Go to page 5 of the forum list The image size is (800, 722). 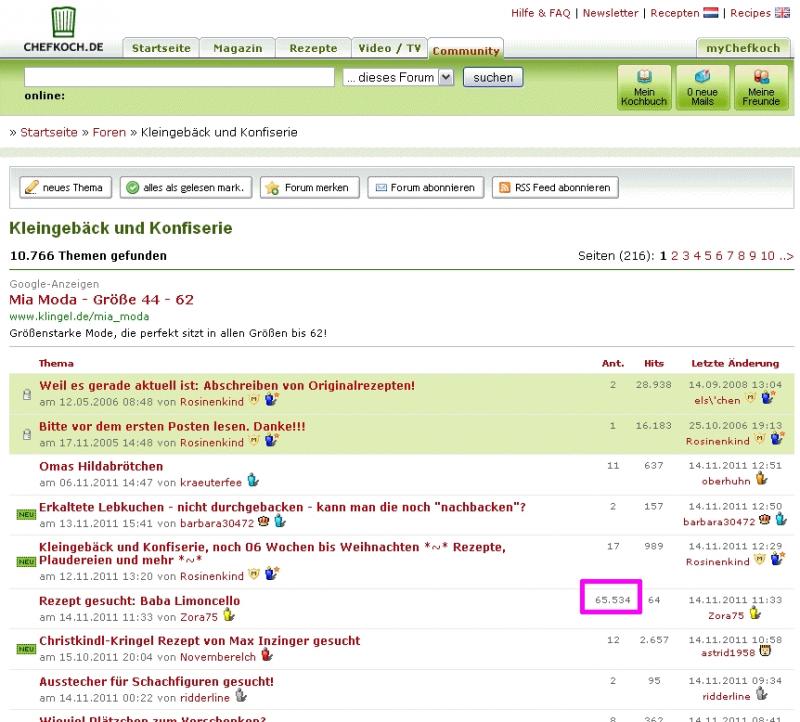point(710,256)
